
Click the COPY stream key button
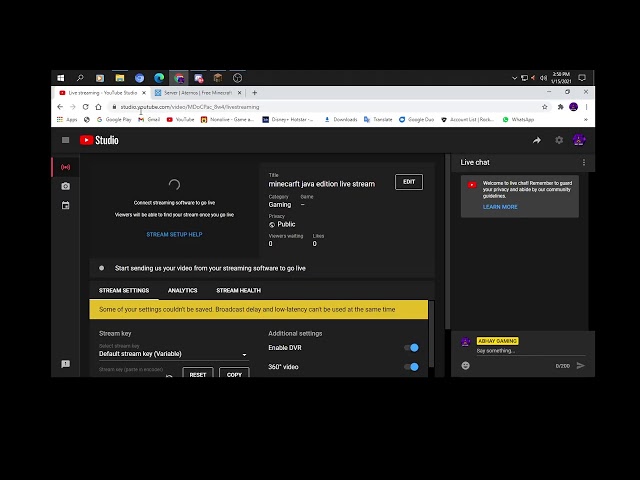pos(234,373)
